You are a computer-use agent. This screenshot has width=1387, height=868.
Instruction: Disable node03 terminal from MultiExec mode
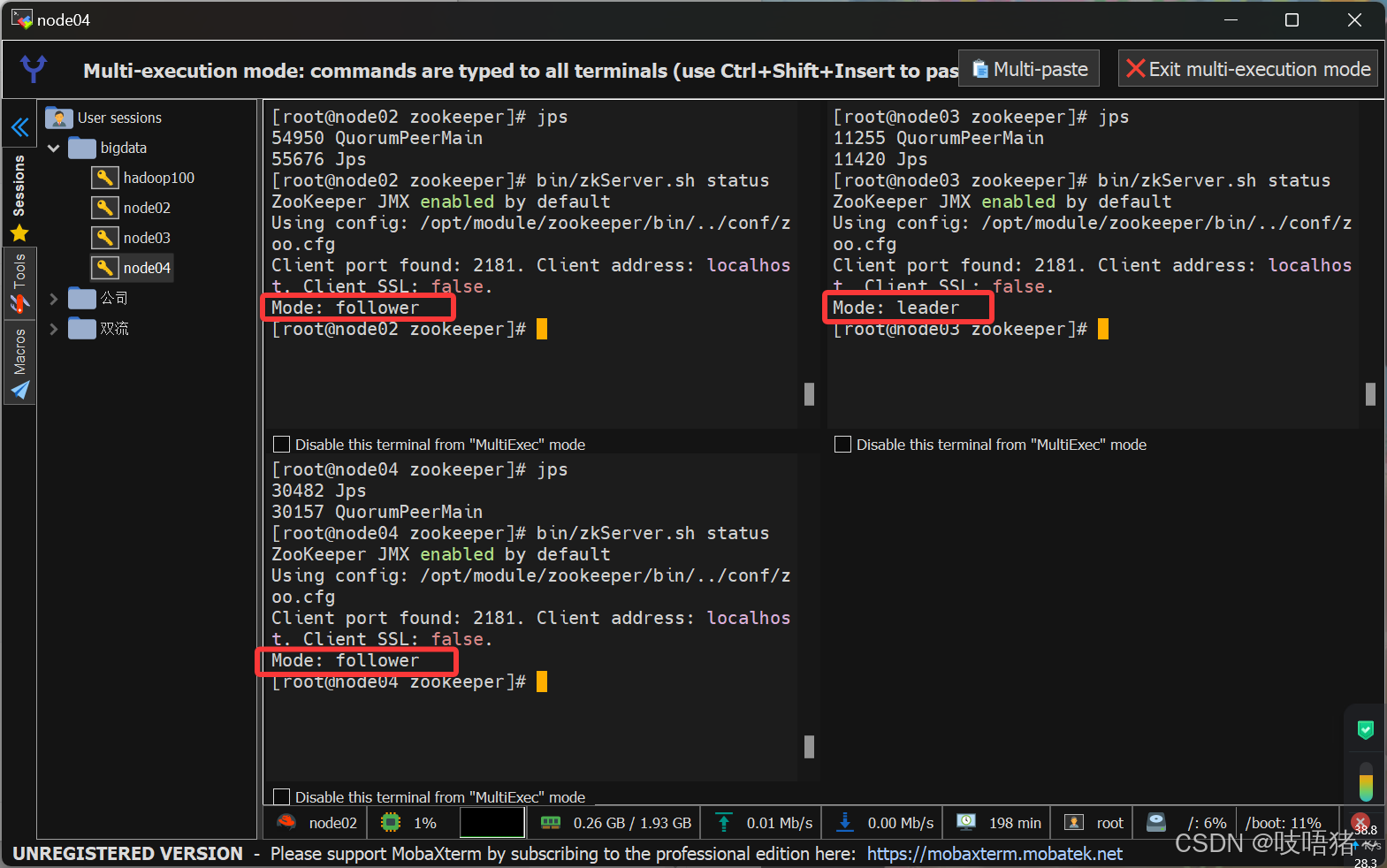click(x=843, y=445)
